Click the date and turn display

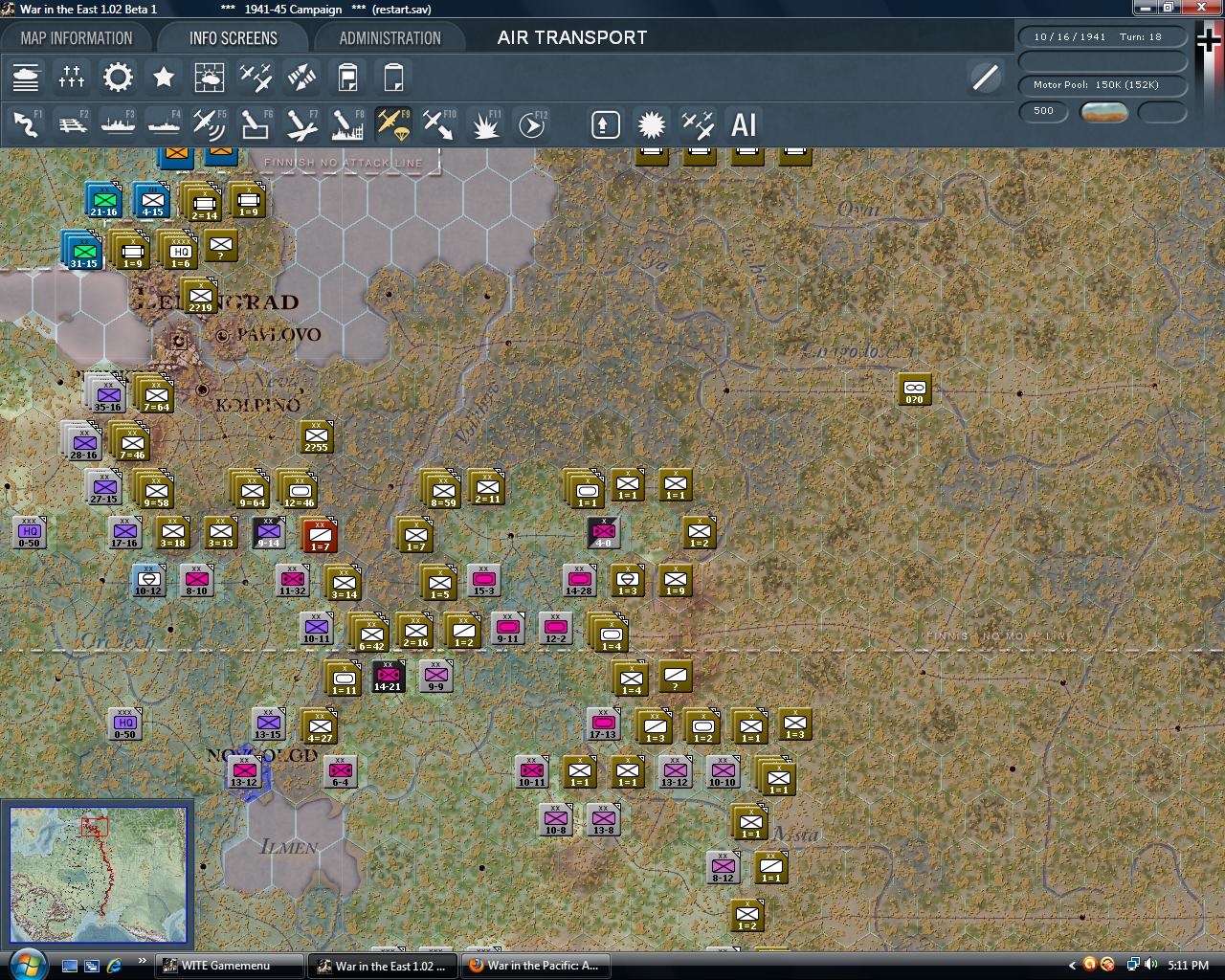click(1102, 37)
